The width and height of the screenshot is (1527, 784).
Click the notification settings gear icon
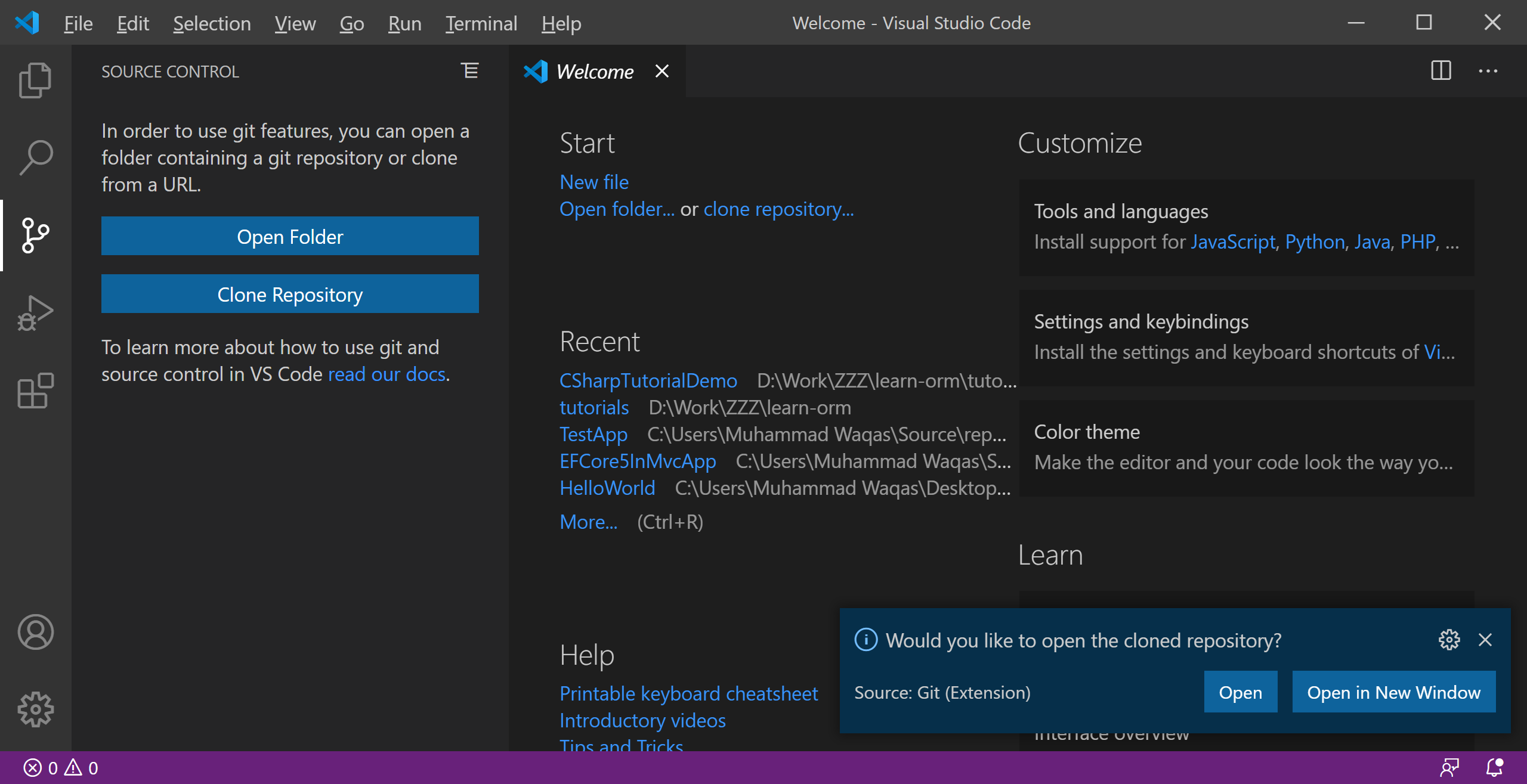pos(1450,639)
